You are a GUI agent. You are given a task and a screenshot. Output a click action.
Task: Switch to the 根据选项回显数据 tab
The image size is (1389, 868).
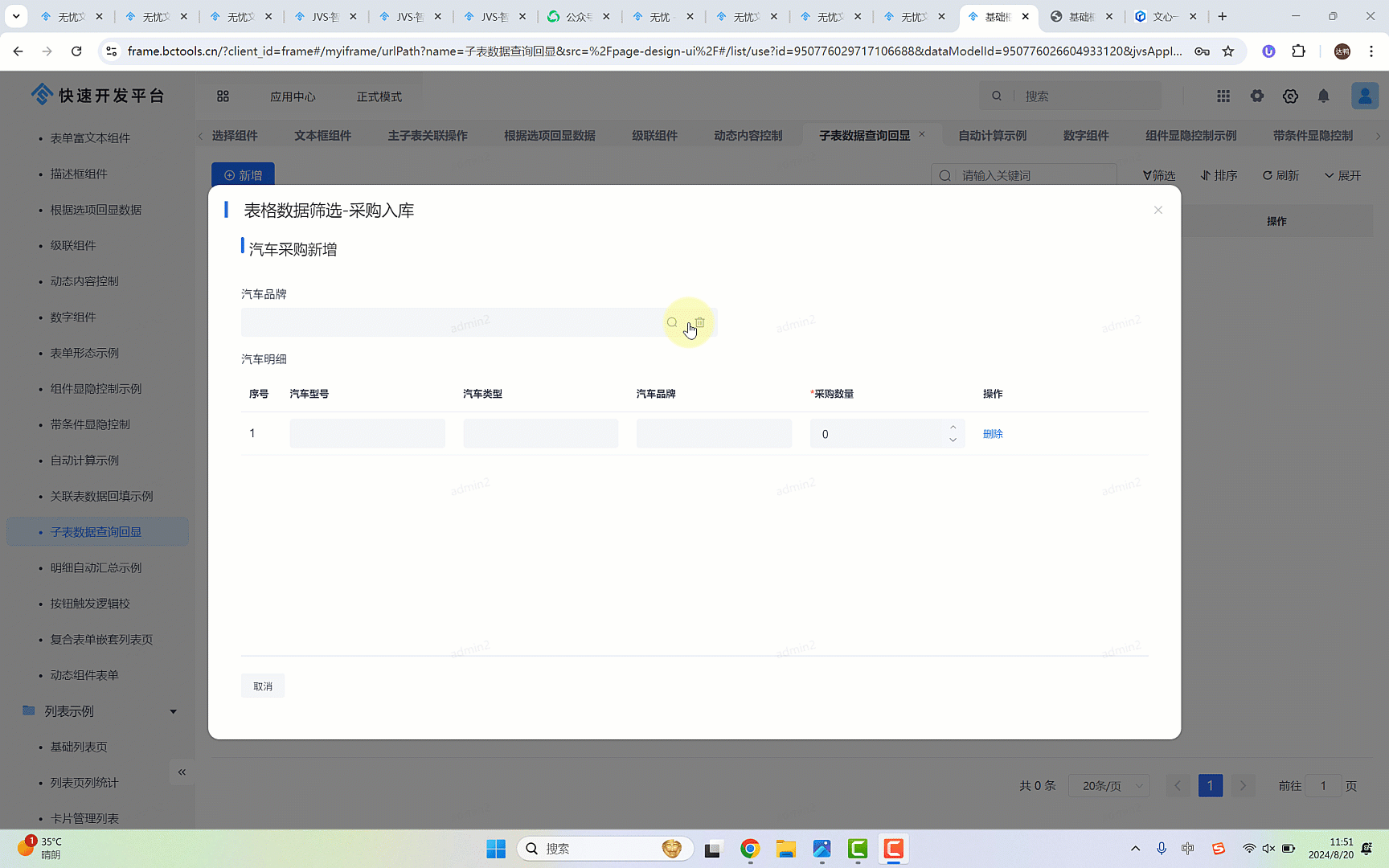click(550, 136)
